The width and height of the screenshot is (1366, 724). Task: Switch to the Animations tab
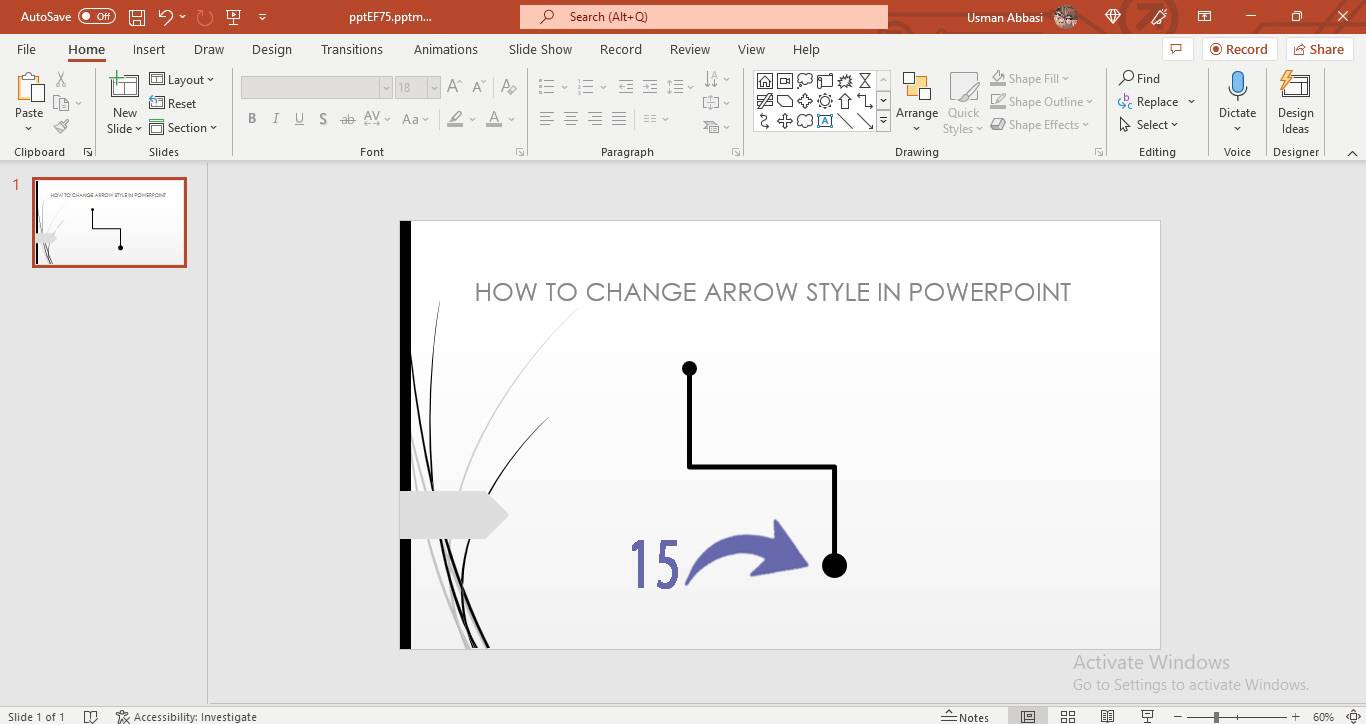[446, 49]
